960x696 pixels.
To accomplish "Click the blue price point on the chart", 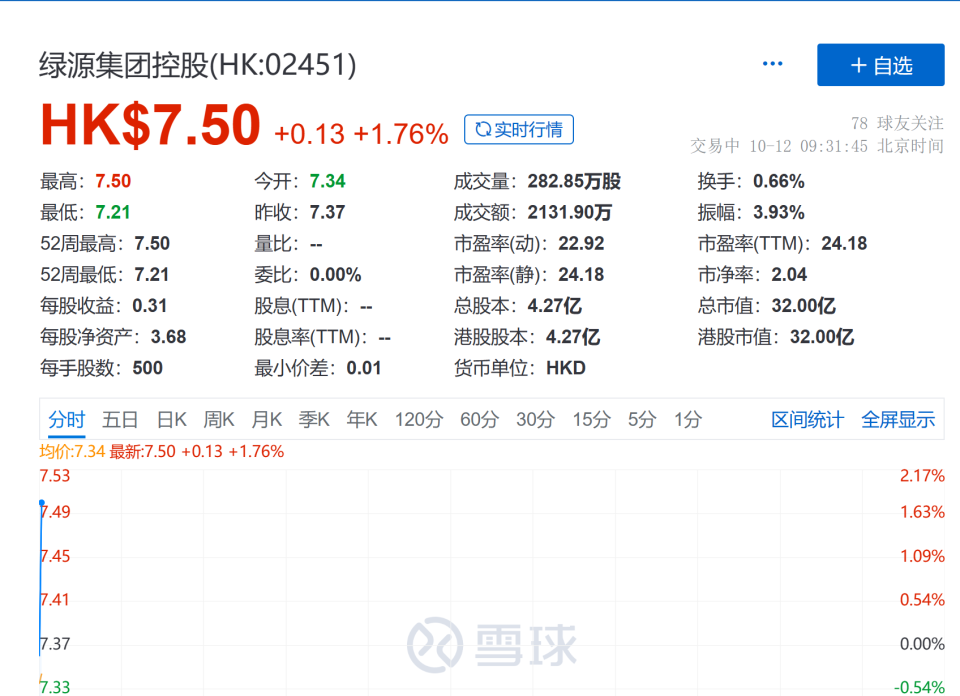I will [x=42, y=503].
